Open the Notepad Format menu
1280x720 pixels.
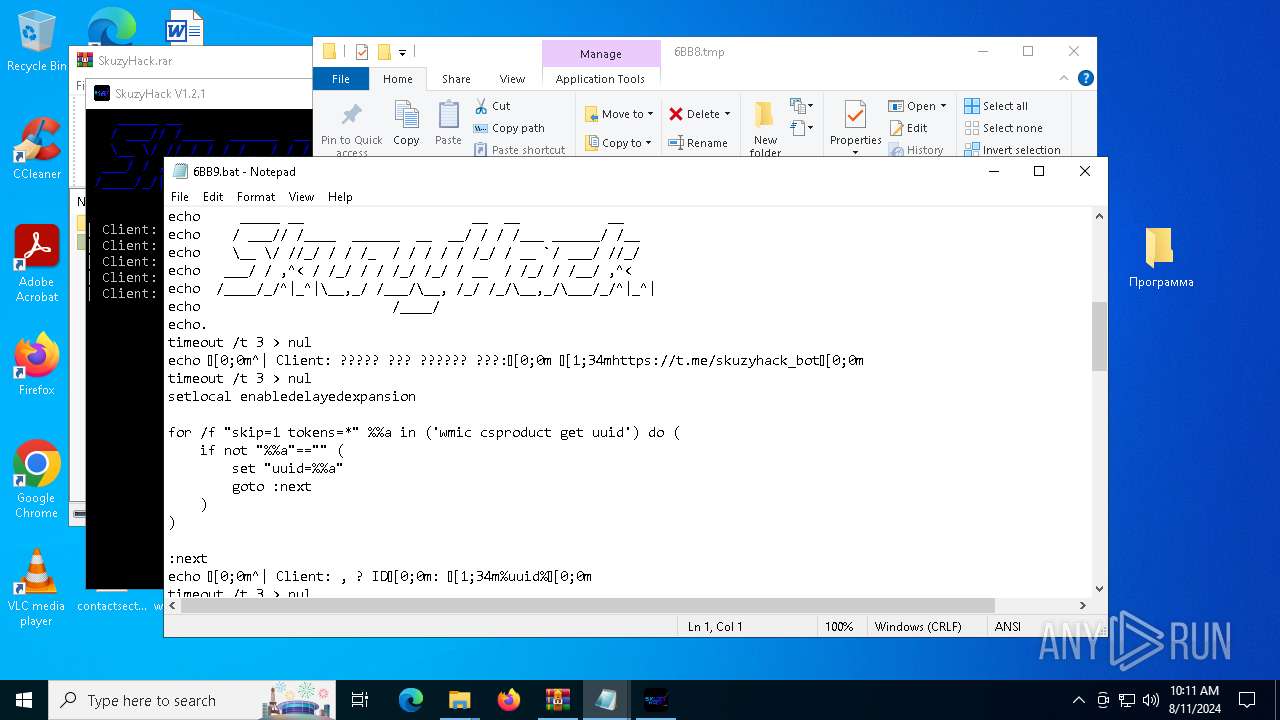(256, 197)
